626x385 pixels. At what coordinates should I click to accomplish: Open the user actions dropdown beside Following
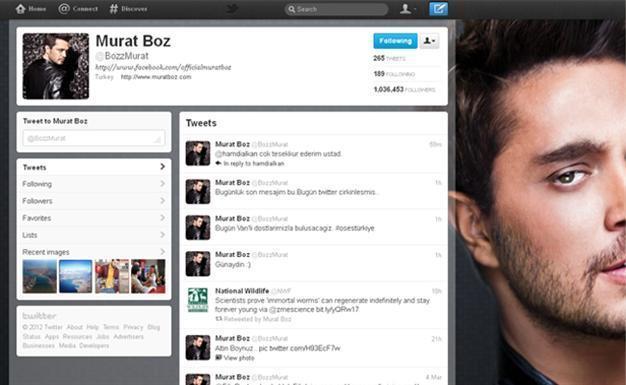point(430,41)
